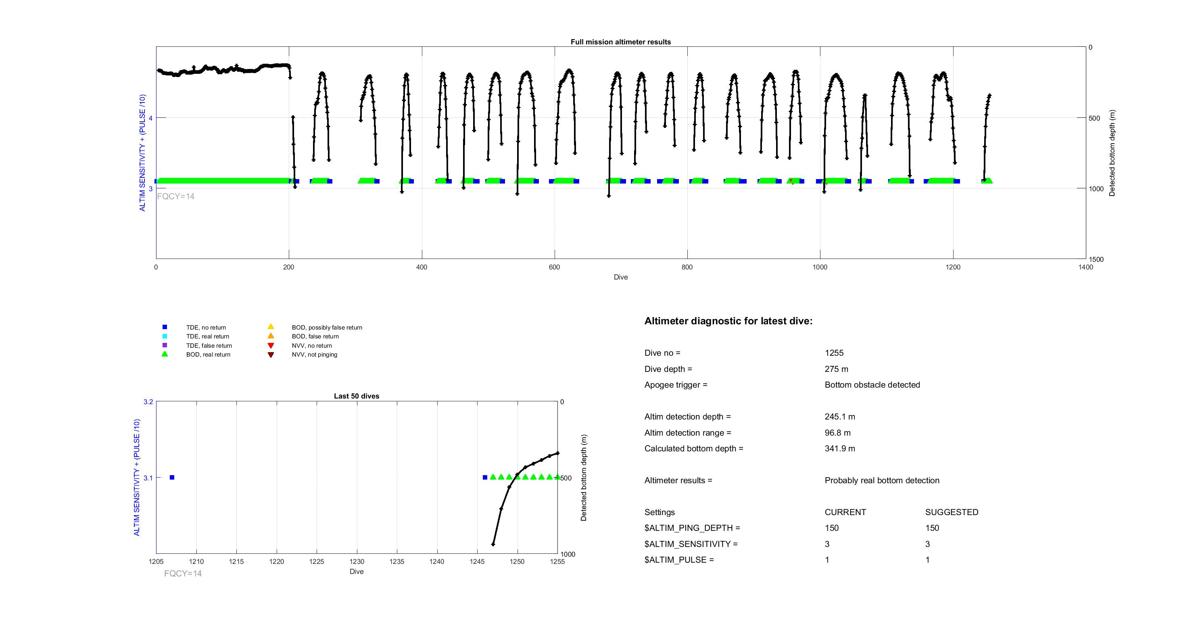
Task: Click the x-axis tick label 1245 on the last 50 dives chart
Action: (477, 563)
